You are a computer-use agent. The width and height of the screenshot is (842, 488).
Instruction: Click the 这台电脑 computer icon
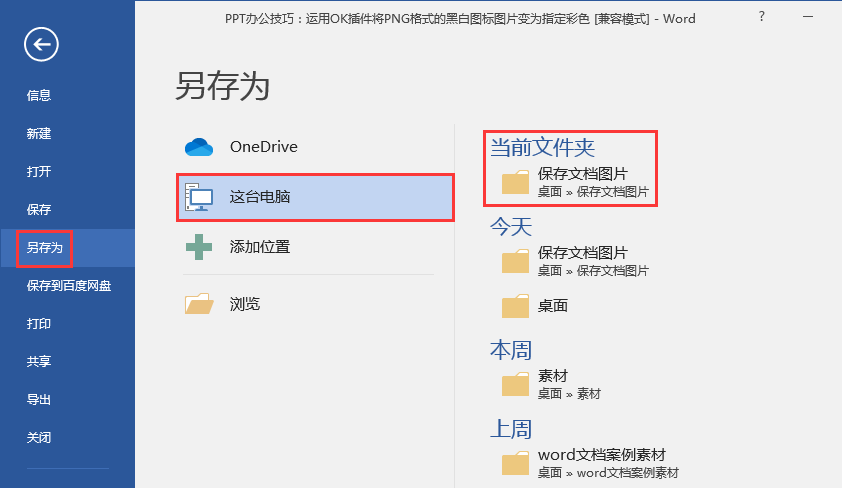(199, 197)
